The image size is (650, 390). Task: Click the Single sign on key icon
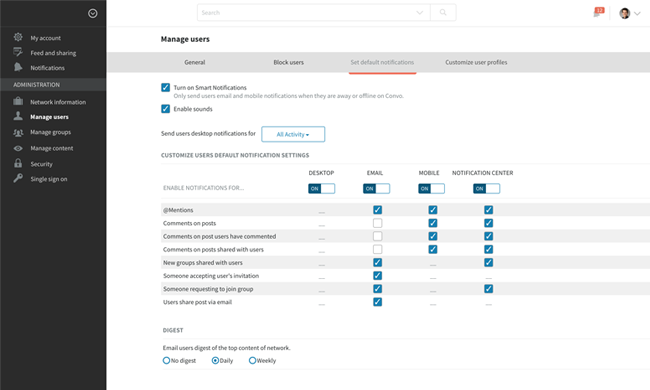coord(18,179)
